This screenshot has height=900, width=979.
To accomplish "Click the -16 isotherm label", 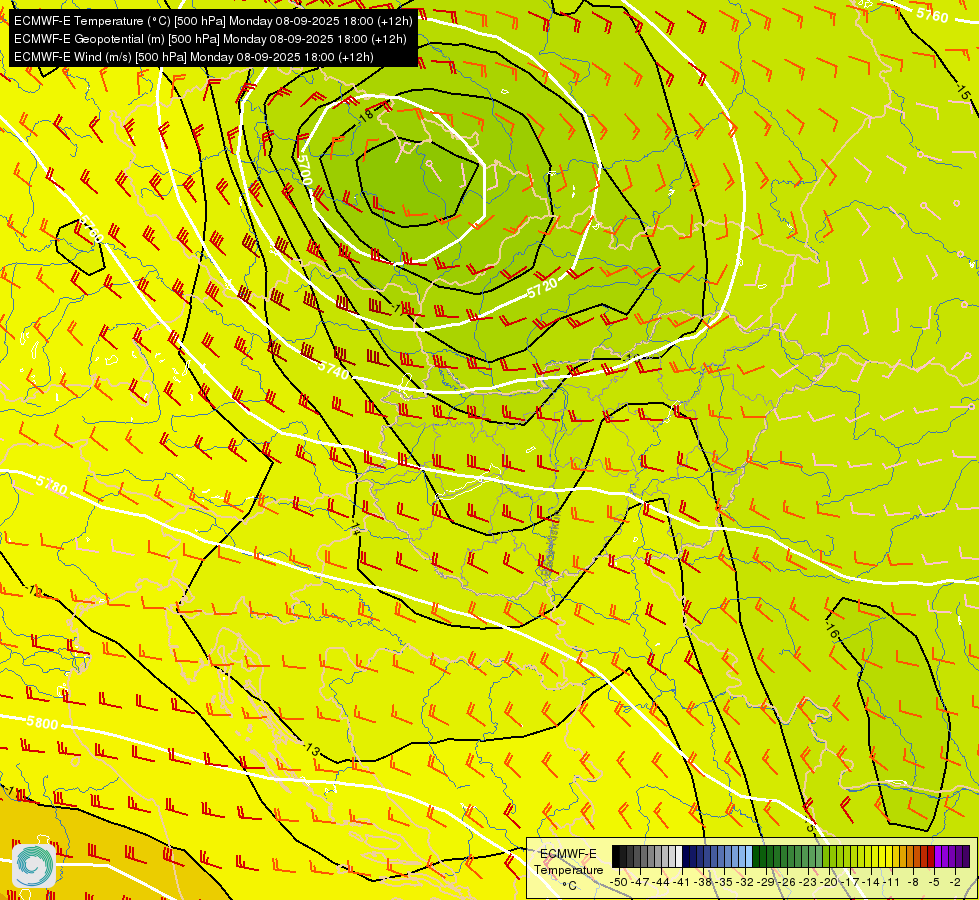I will coord(831,629).
